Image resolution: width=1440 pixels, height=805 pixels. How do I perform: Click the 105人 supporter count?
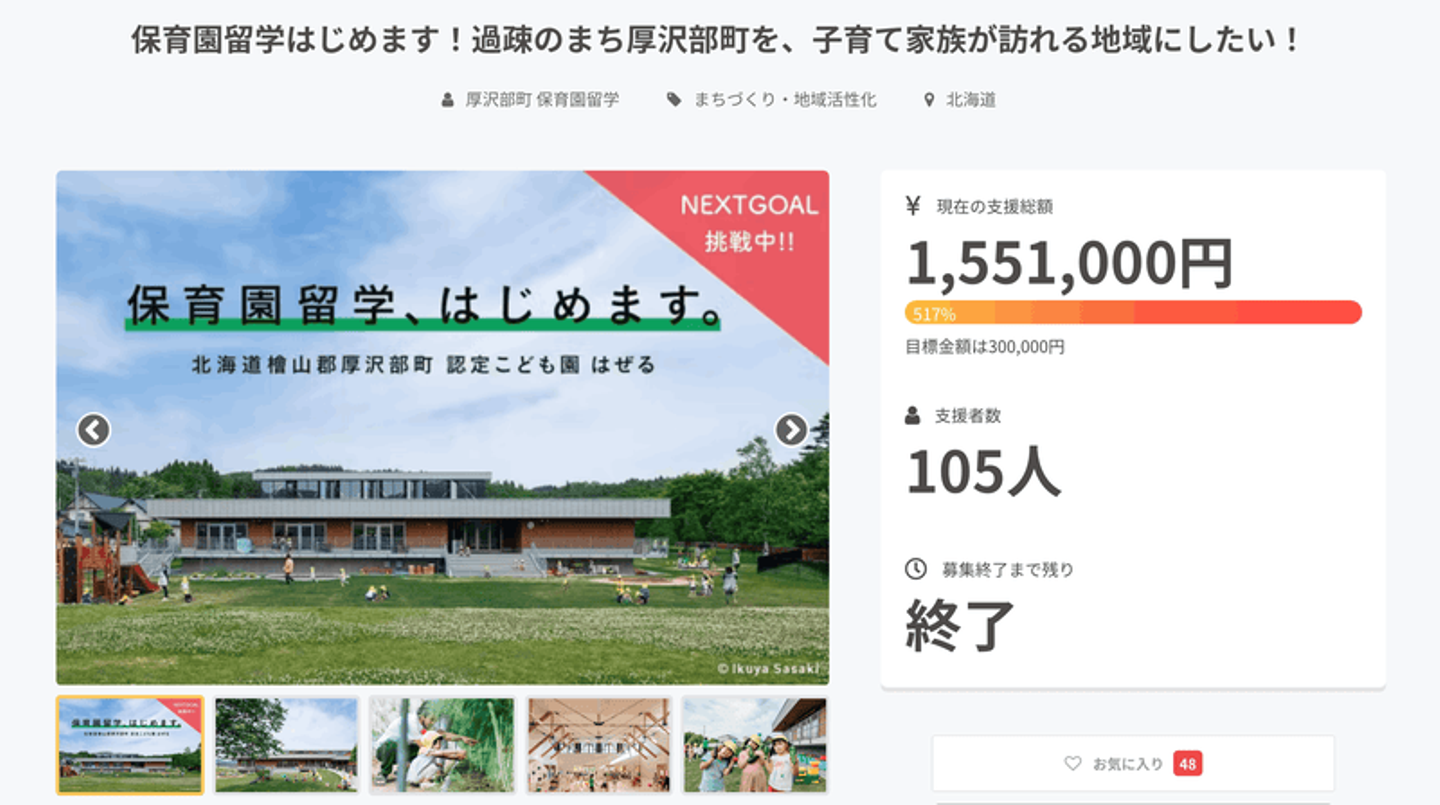[x=983, y=472]
